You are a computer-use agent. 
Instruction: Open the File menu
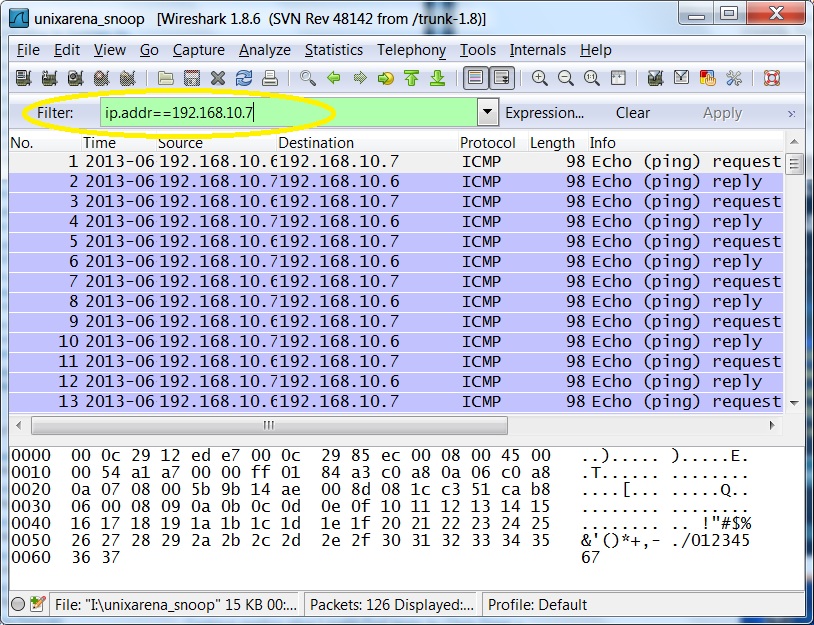(28, 50)
